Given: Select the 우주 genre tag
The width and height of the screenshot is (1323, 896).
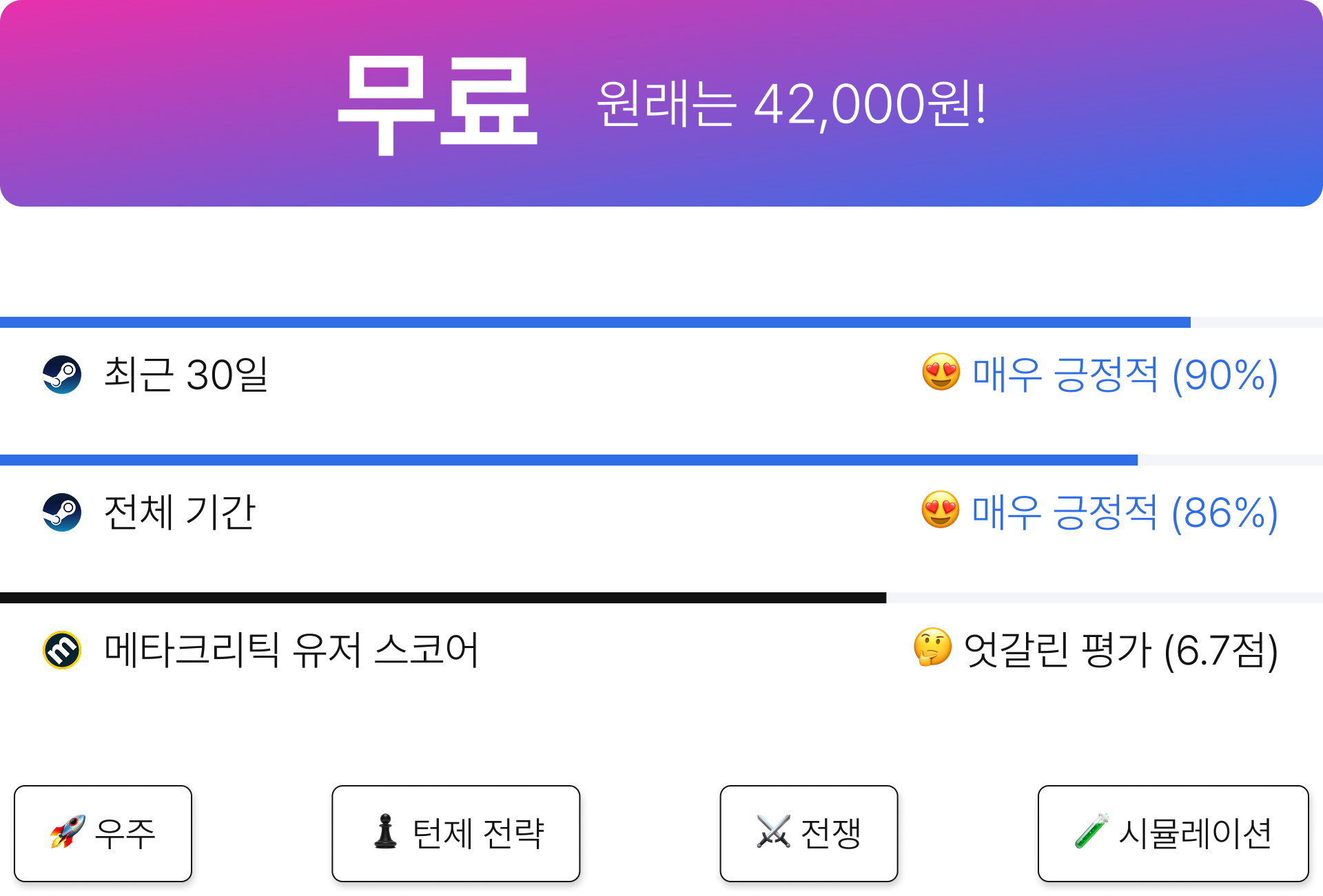Looking at the screenshot, I should pyautogui.click(x=103, y=833).
